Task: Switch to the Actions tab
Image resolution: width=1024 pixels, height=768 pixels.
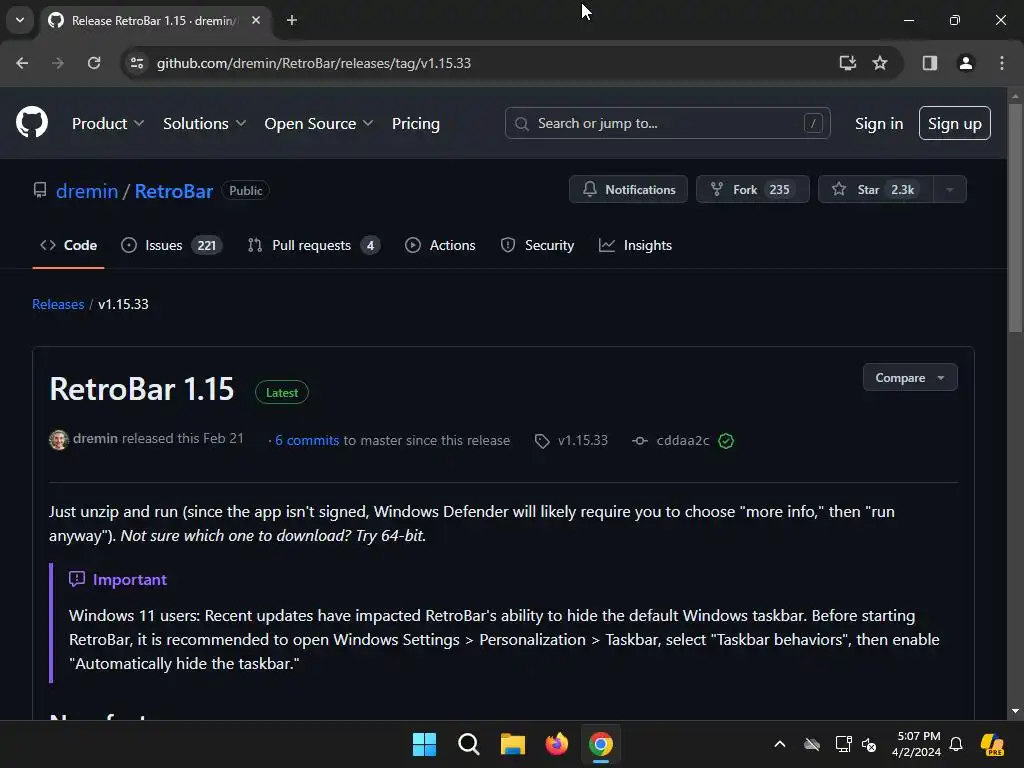Action: click(440, 246)
